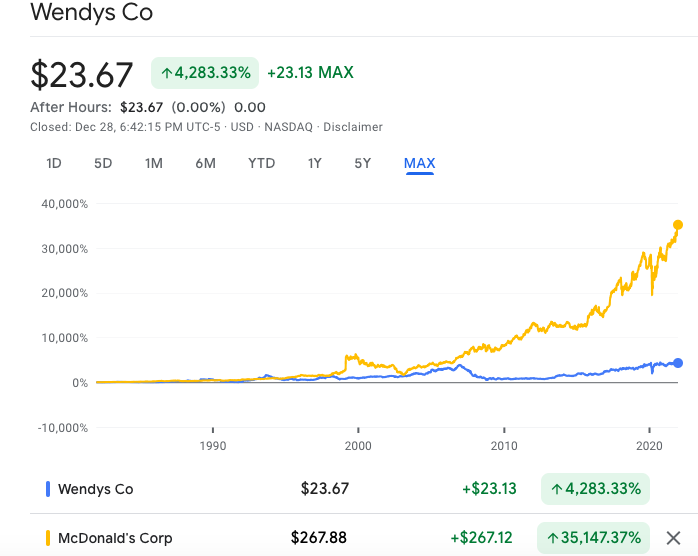Switch to the 6M range tab
This screenshot has width=698, height=556.
(205, 163)
